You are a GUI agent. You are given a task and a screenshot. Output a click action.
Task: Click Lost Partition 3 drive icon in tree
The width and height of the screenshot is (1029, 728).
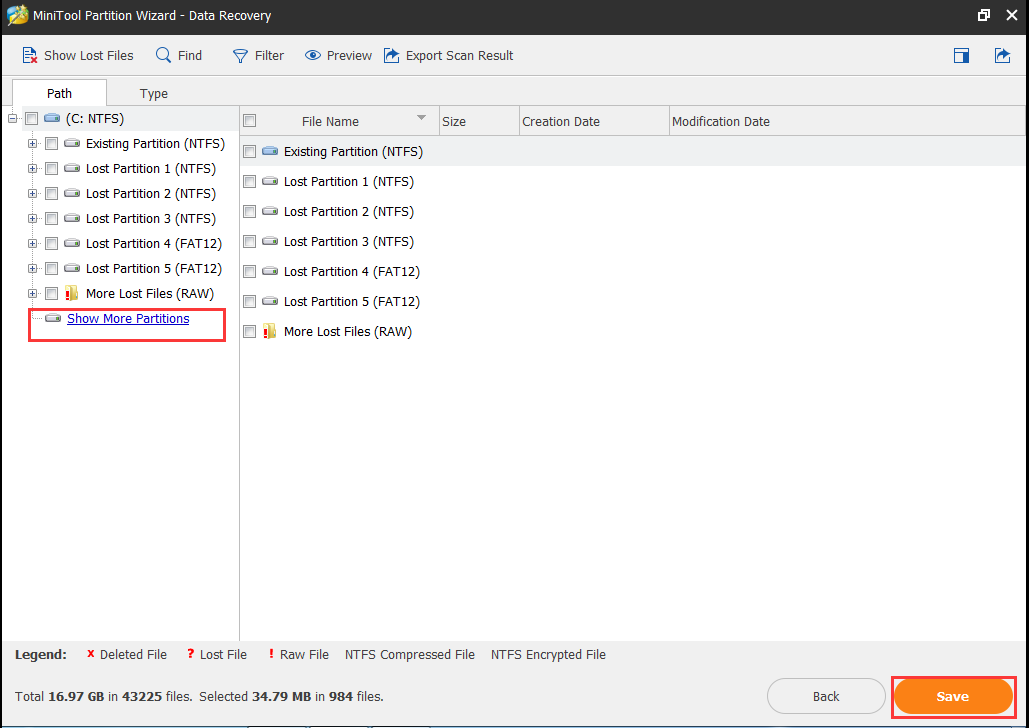[72, 218]
